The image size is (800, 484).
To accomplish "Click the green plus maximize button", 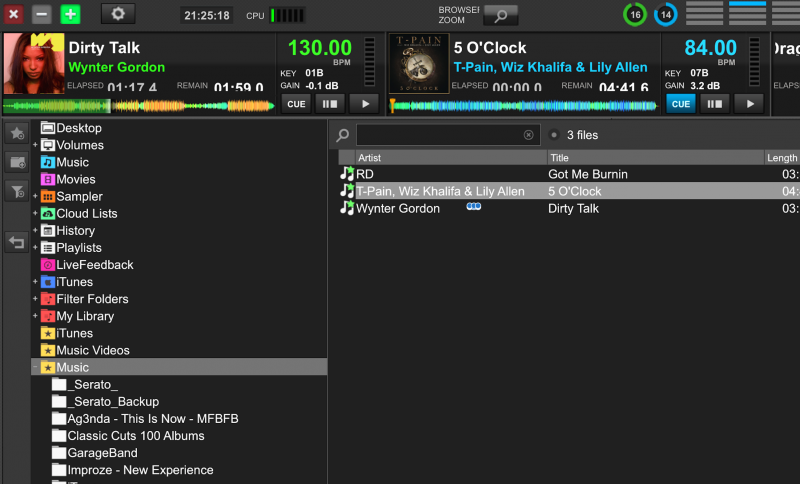I will [70, 14].
